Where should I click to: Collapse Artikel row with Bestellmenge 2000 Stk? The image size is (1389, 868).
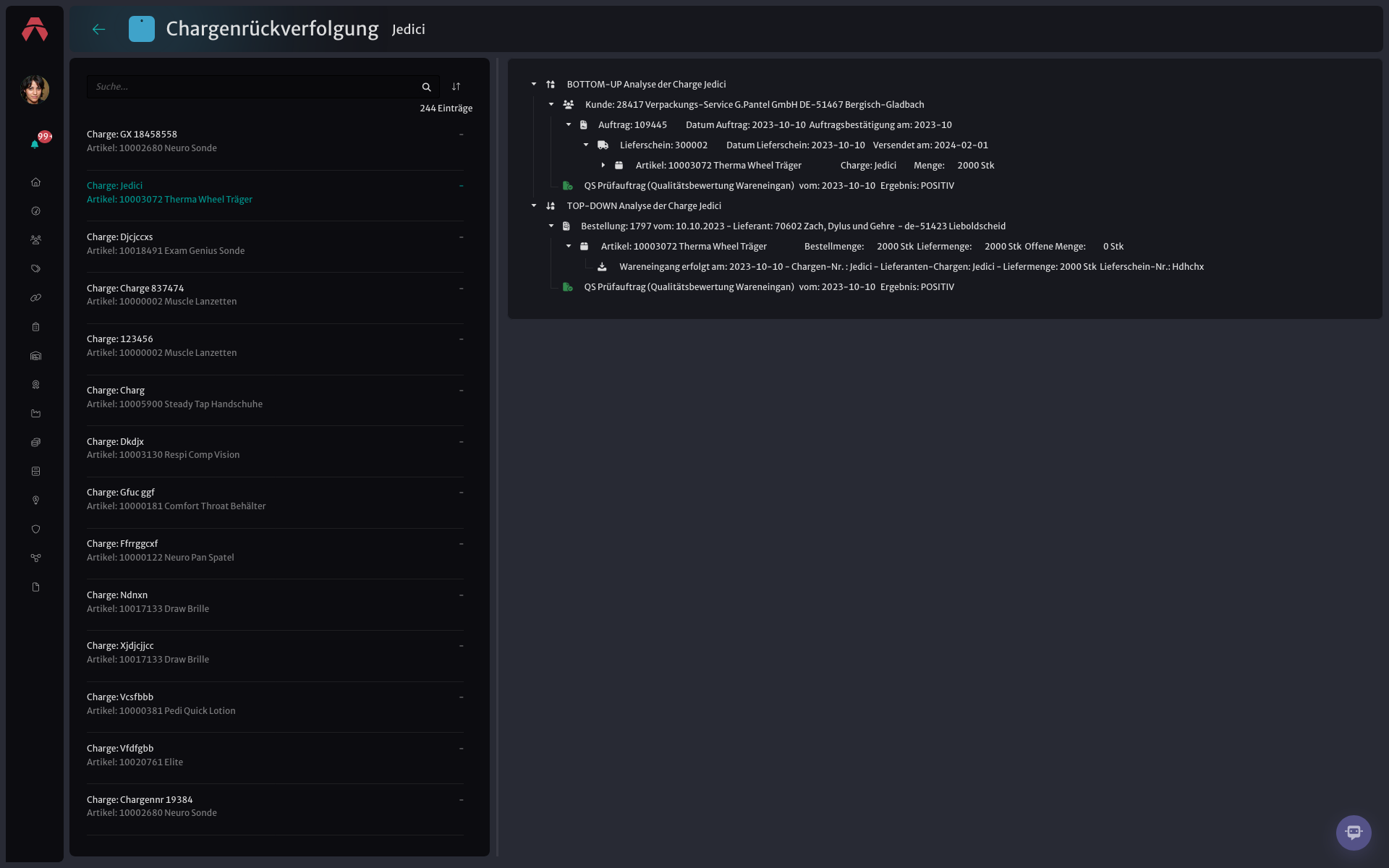(x=569, y=247)
